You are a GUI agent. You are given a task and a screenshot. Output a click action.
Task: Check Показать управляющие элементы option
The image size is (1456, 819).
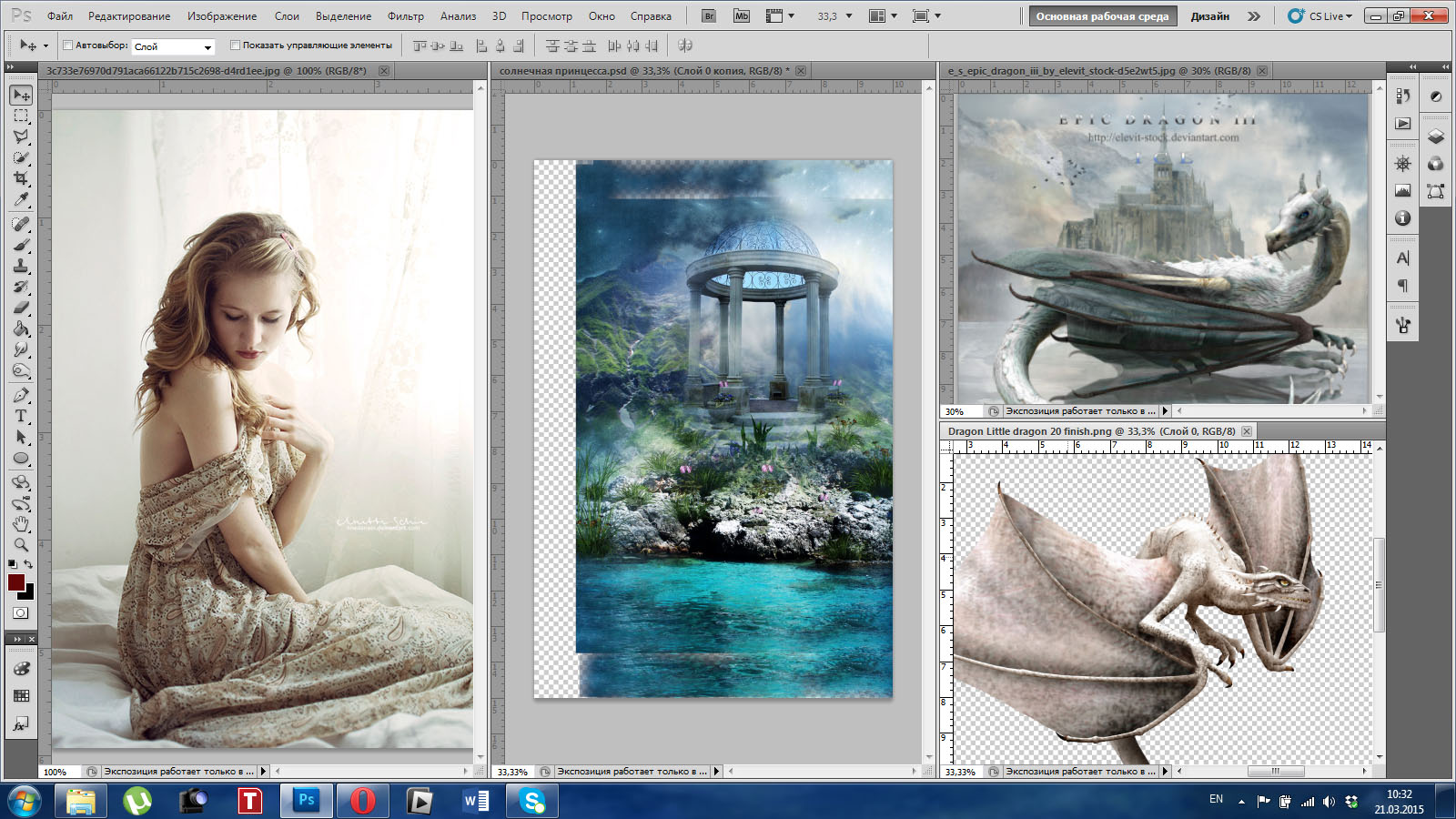click(235, 45)
